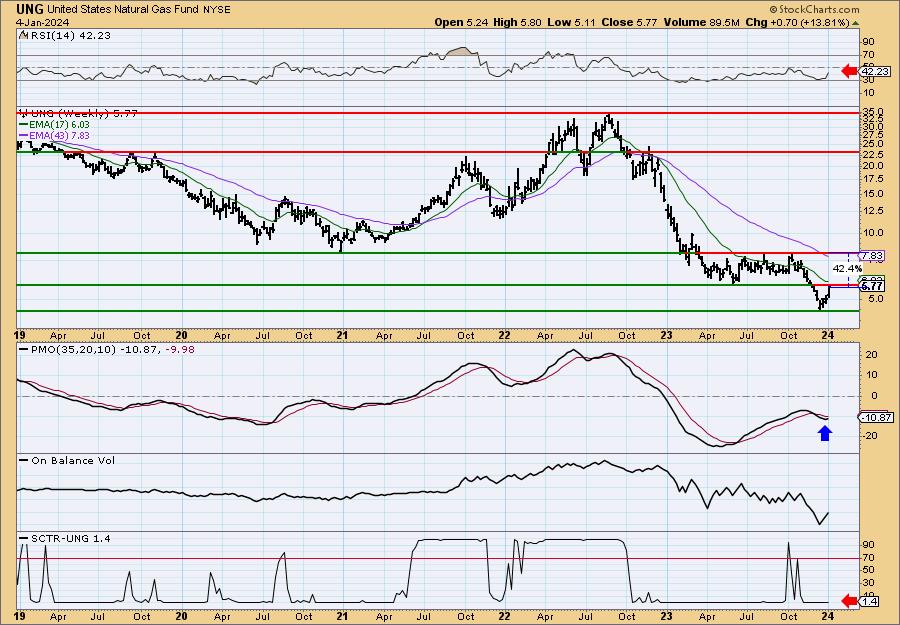Select the Low 5.11 value
900x625 pixels.
click(572, 22)
